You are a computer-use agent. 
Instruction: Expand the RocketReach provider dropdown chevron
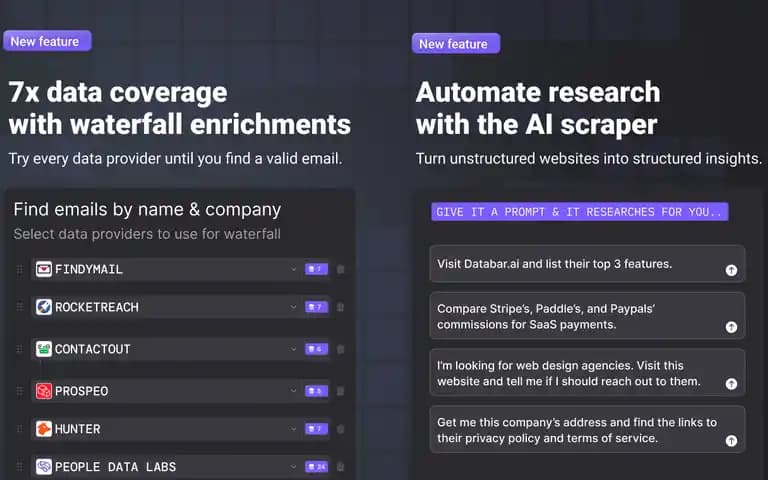(293, 307)
